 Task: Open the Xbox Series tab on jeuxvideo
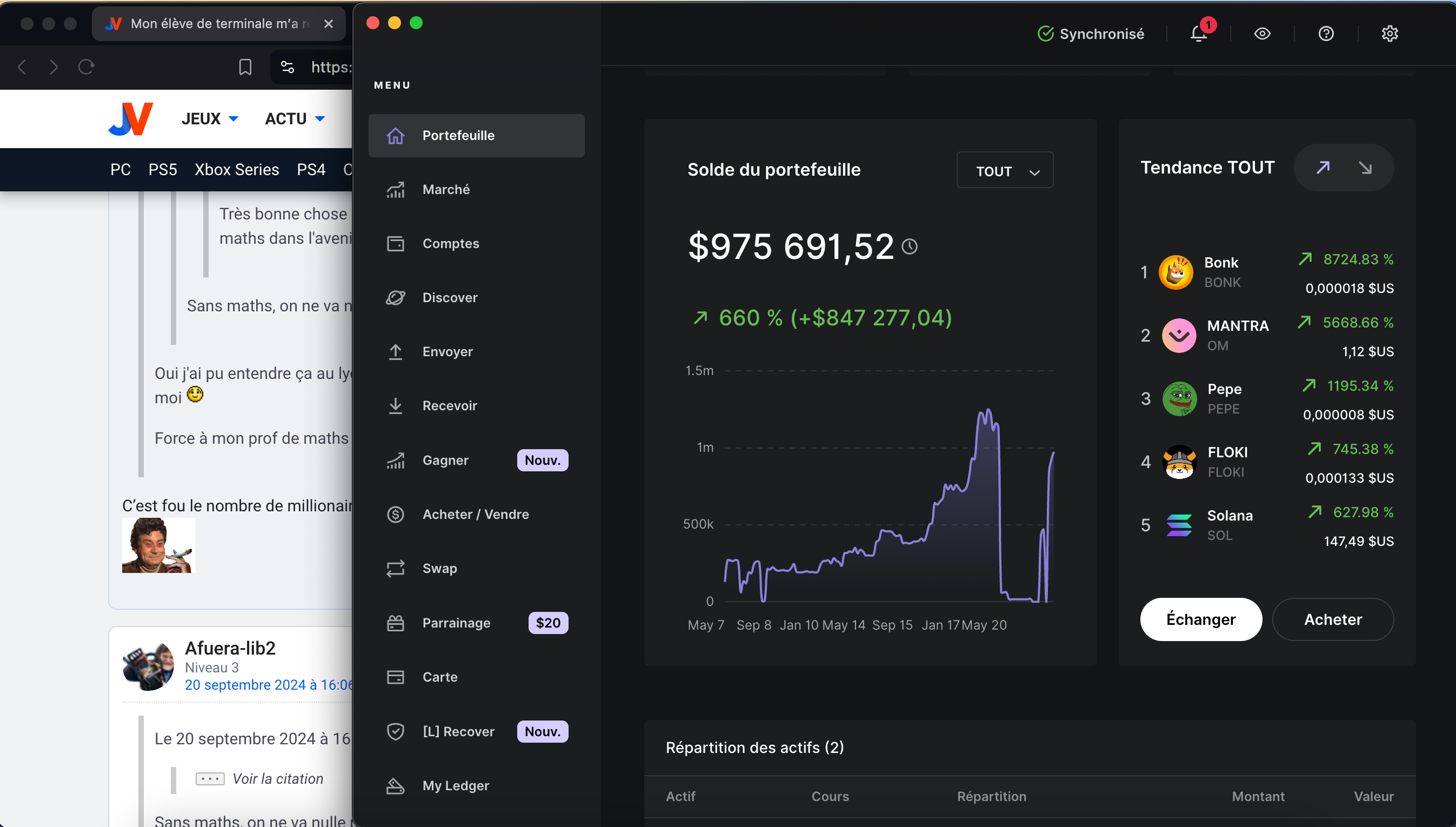237,169
